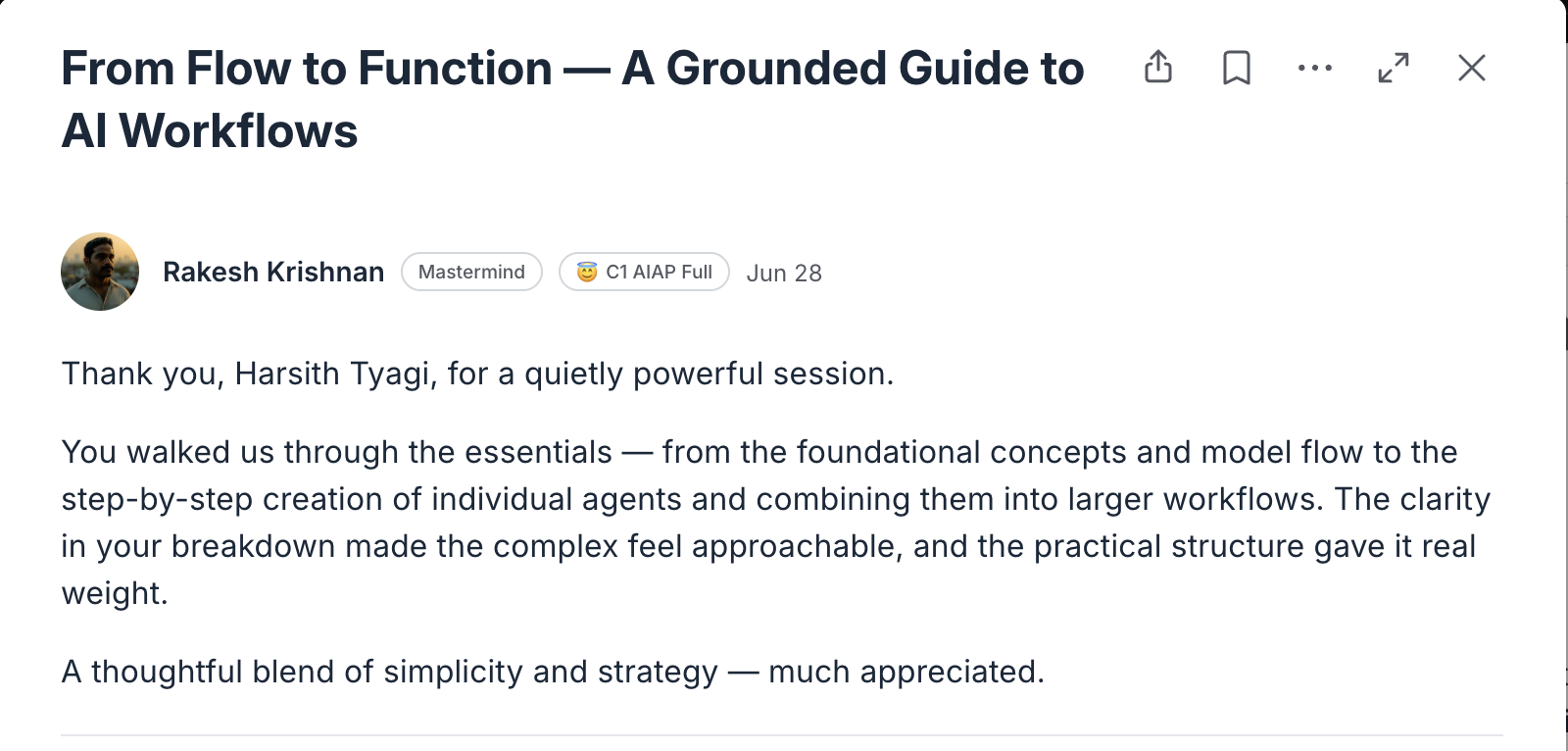1568x751 pixels.
Task: Share this post using the share icon
Action: click(1158, 67)
